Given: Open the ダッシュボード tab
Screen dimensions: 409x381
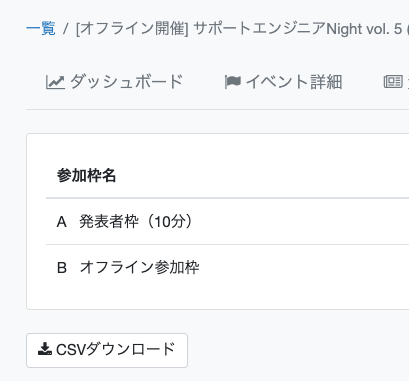Looking at the screenshot, I should (114, 82).
